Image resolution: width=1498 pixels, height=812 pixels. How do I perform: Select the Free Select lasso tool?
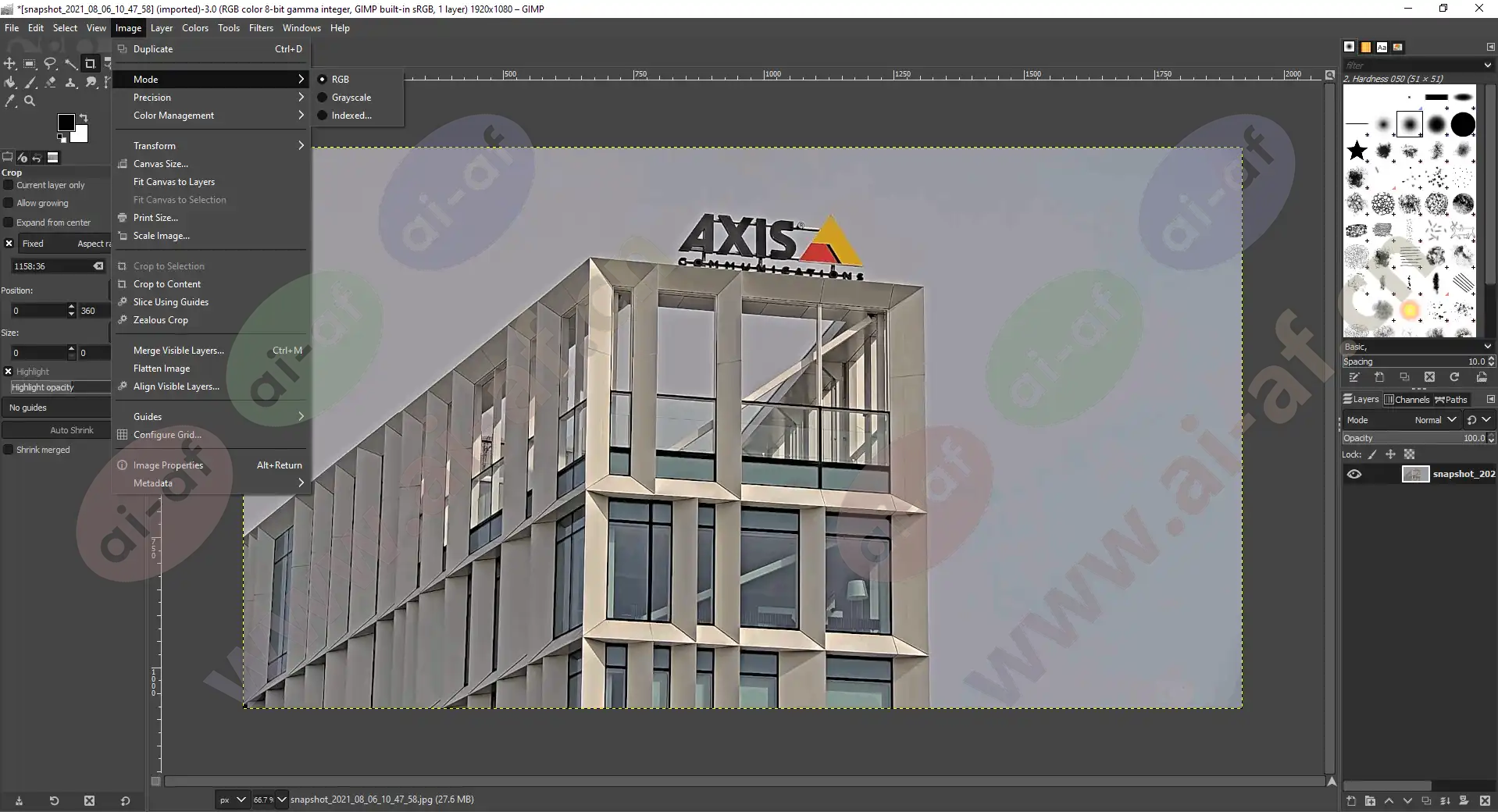click(50, 64)
